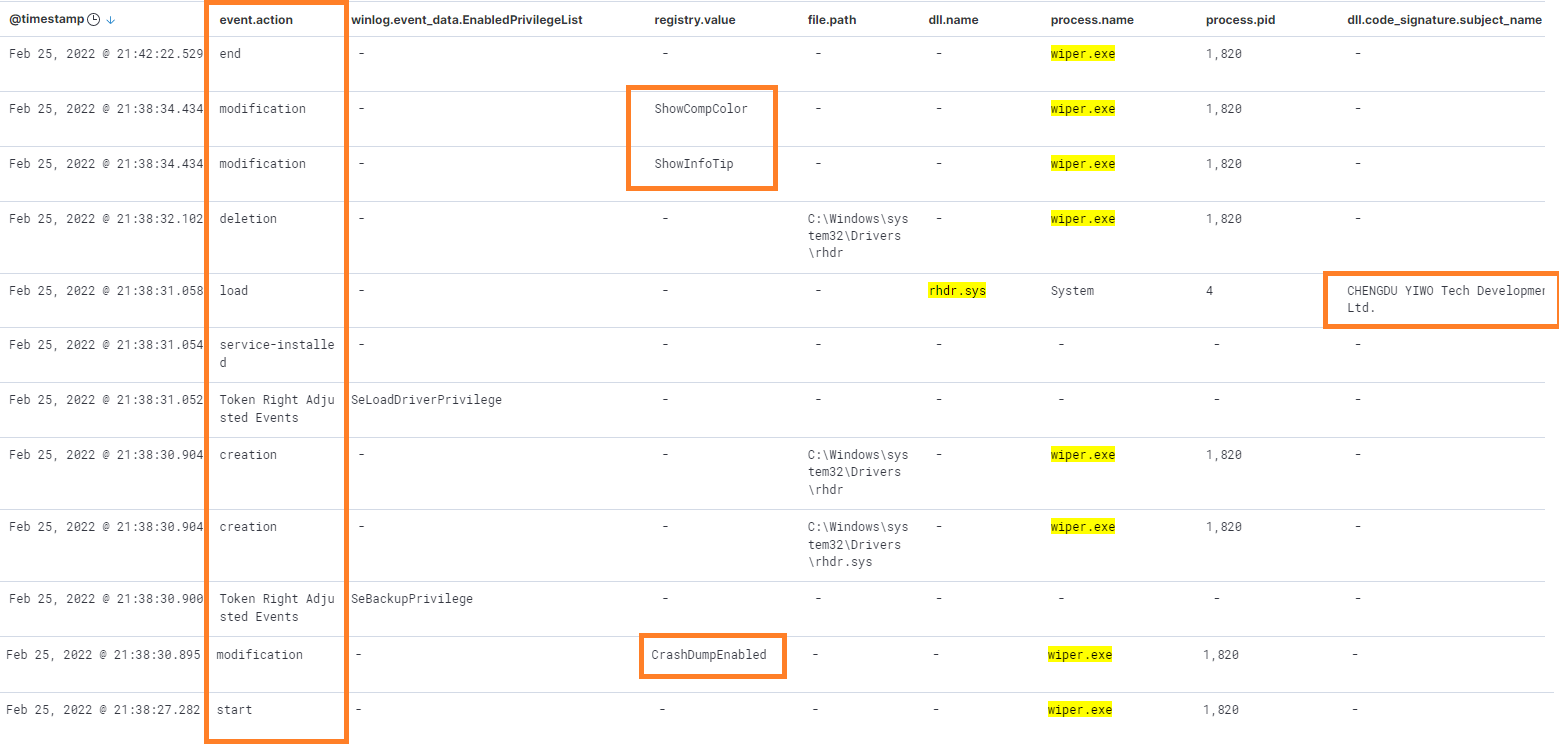Click the timestamp ending 21:38:31.054
The height and width of the screenshot is (753, 1559).
(x=106, y=345)
